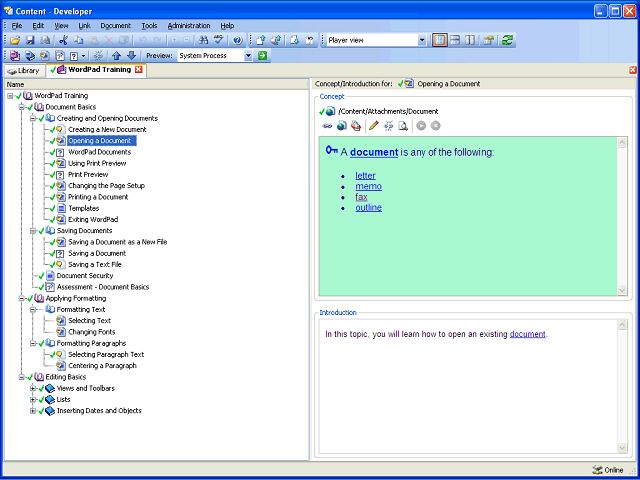Click the document link in Introduction text
This screenshot has height=480, width=640.
point(527,334)
